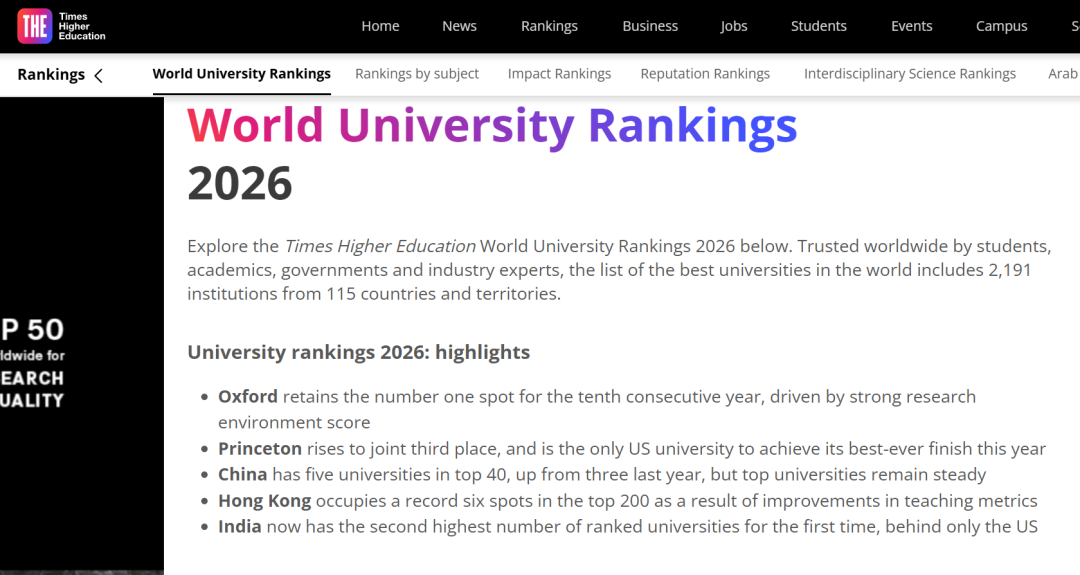Click the Times Higher Education logo
The width and height of the screenshot is (1080, 575).
click(x=61, y=26)
